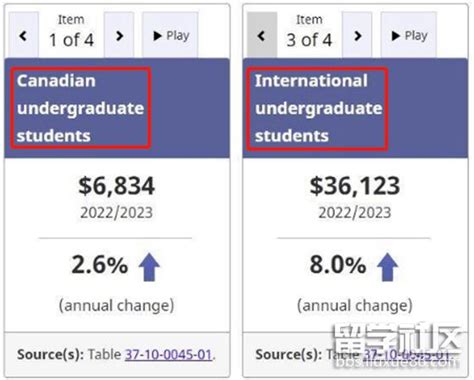The image size is (474, 380).
Task: Click the Canadian undergraduate students heading
Action: (x=80, y=108)
